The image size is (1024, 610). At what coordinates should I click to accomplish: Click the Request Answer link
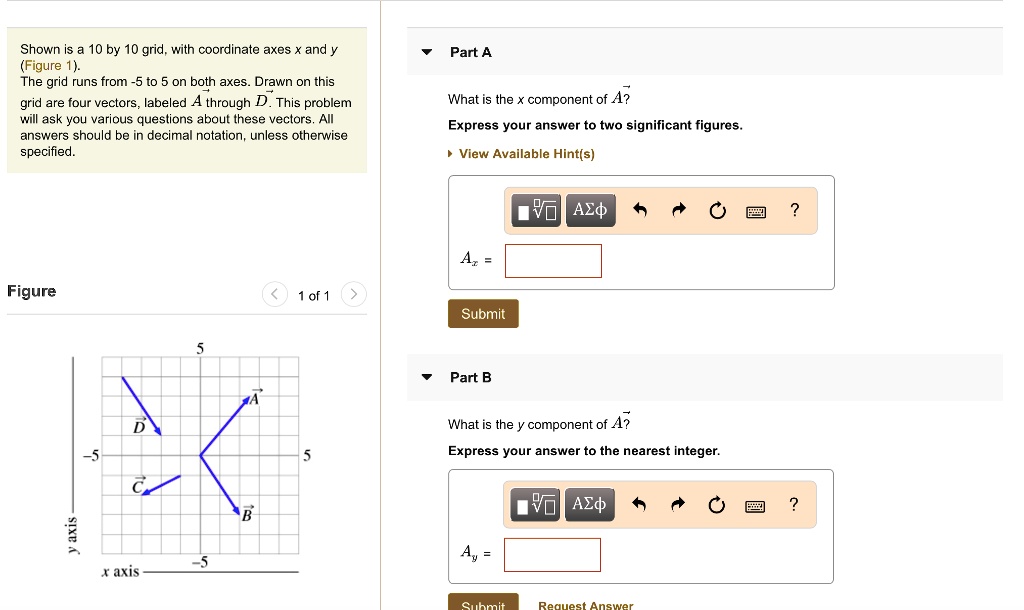585,604
